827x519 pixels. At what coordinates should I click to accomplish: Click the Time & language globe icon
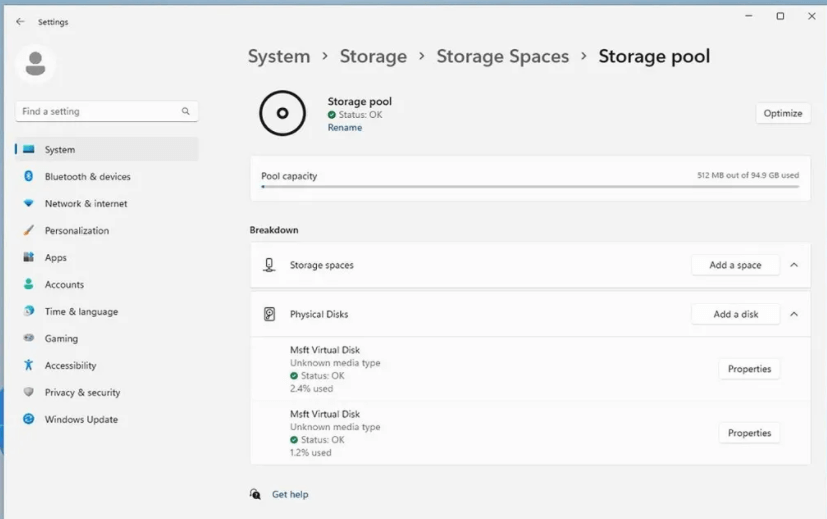click(28, 311)
